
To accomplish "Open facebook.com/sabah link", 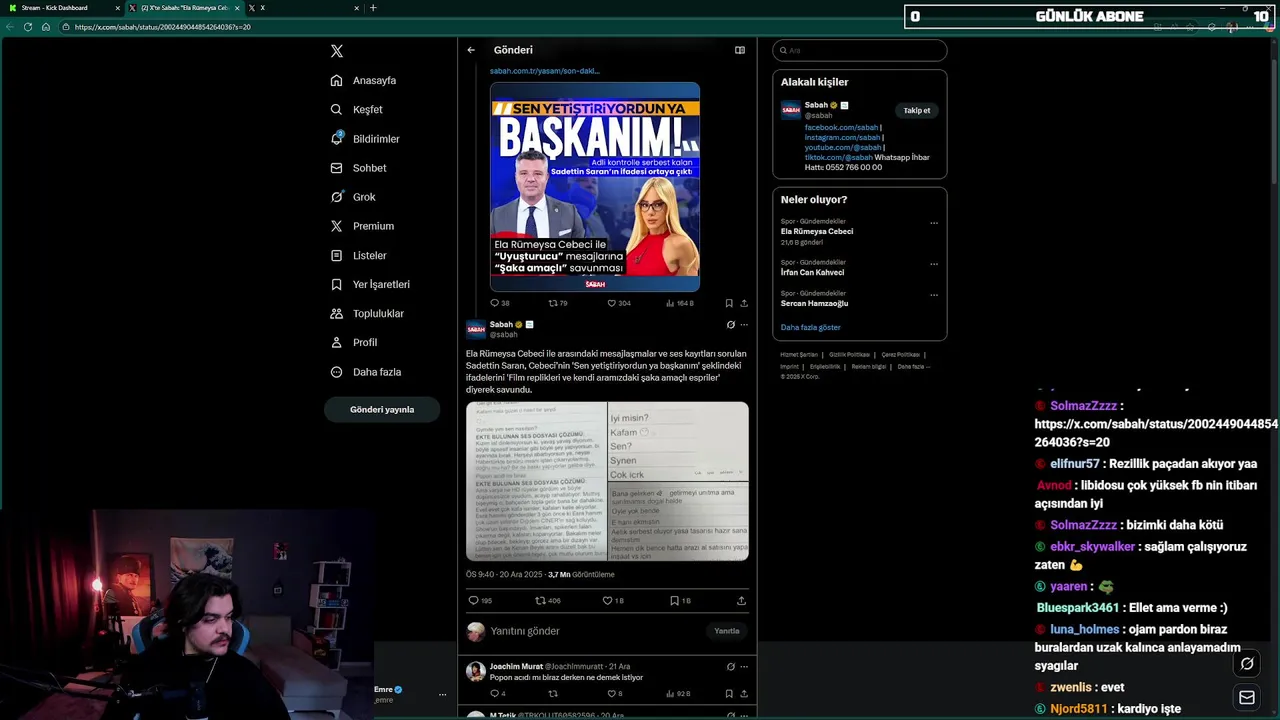I will point(841,128).
